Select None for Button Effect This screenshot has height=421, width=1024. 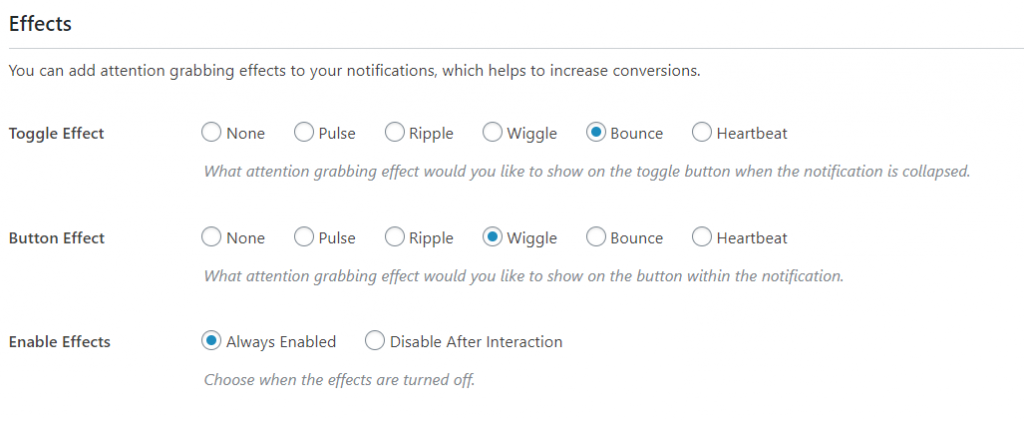click(x=211, y=238)
